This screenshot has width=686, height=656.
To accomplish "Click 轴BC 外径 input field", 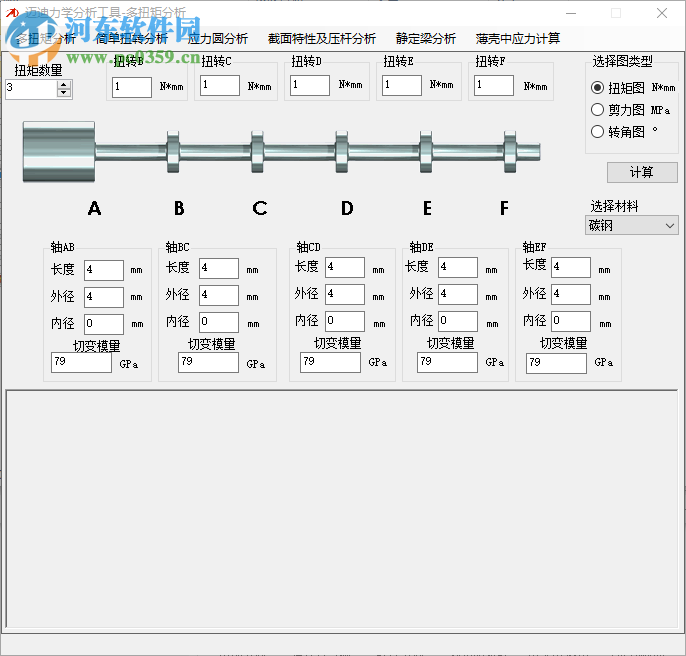I will click(x=219, y=295).
